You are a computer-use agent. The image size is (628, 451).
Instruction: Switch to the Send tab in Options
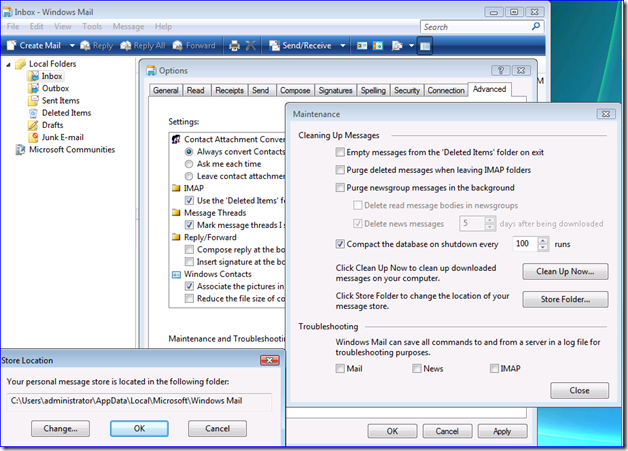261,91
